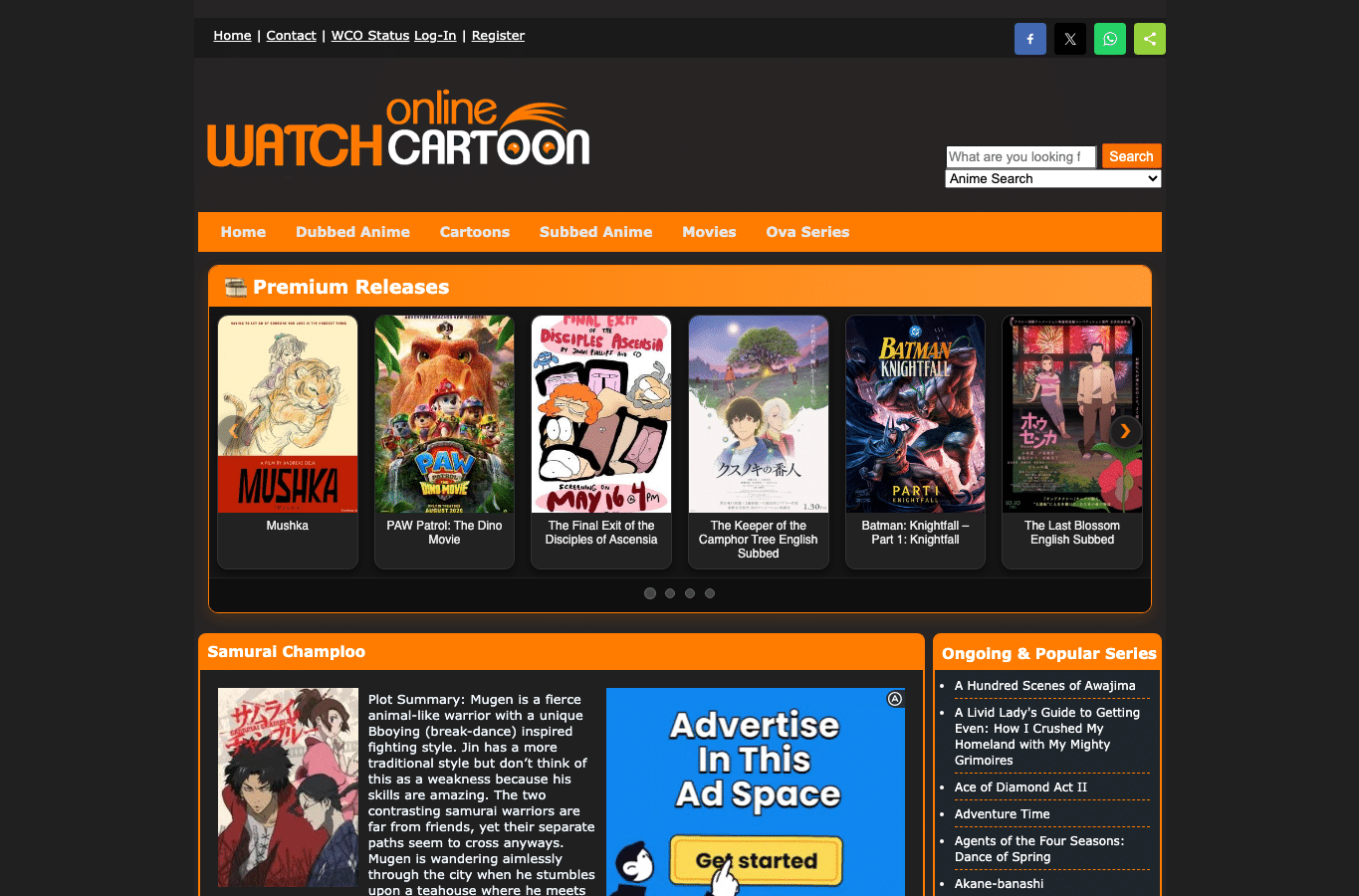
Task: Share the page on Facebook
Action: click(x=1030, y=39)
